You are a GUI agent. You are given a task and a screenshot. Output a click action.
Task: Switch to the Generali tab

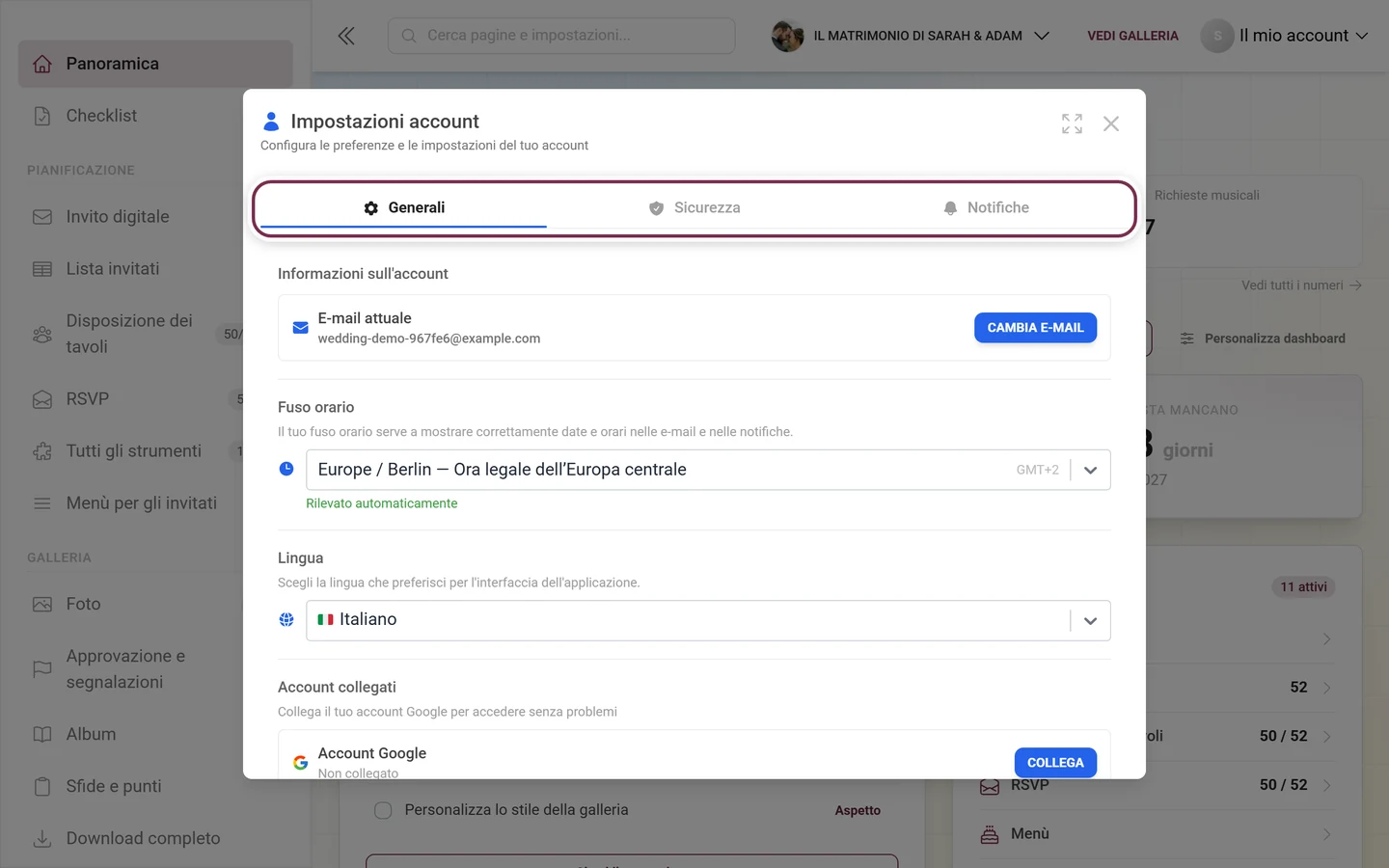[x=403, y=207]
